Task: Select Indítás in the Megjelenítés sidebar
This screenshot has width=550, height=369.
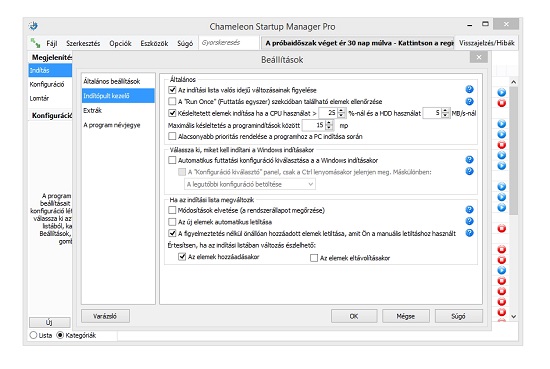Action: (x=50, y=71)
